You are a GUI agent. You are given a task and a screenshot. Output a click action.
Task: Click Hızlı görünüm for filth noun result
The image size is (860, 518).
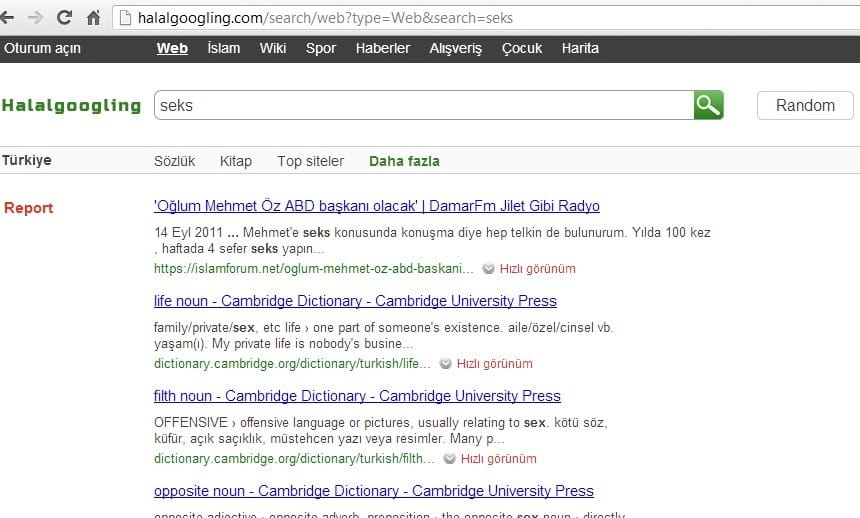click(x=499, y=459)
